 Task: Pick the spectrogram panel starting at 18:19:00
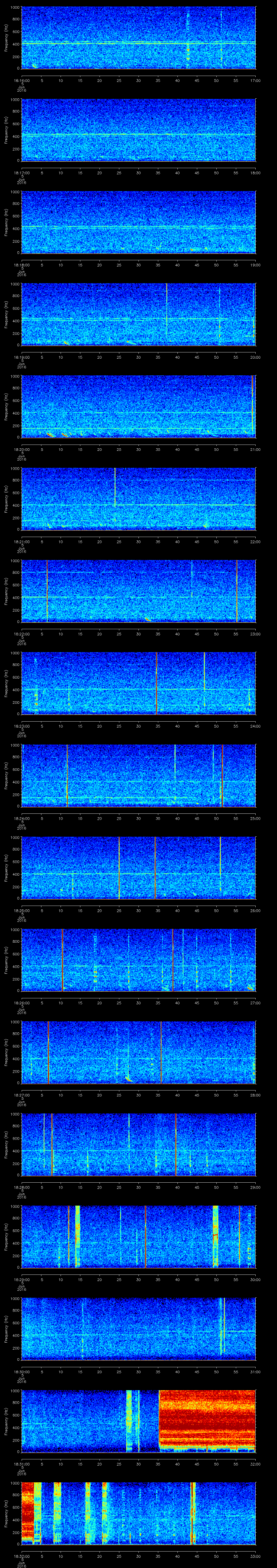click(x=138, y=315)
